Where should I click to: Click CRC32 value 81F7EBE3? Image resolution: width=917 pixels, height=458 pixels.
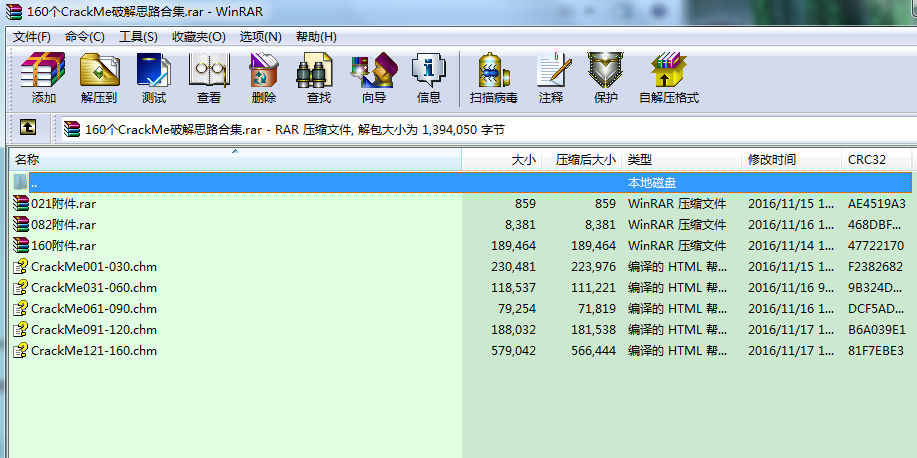pos(875,351)
